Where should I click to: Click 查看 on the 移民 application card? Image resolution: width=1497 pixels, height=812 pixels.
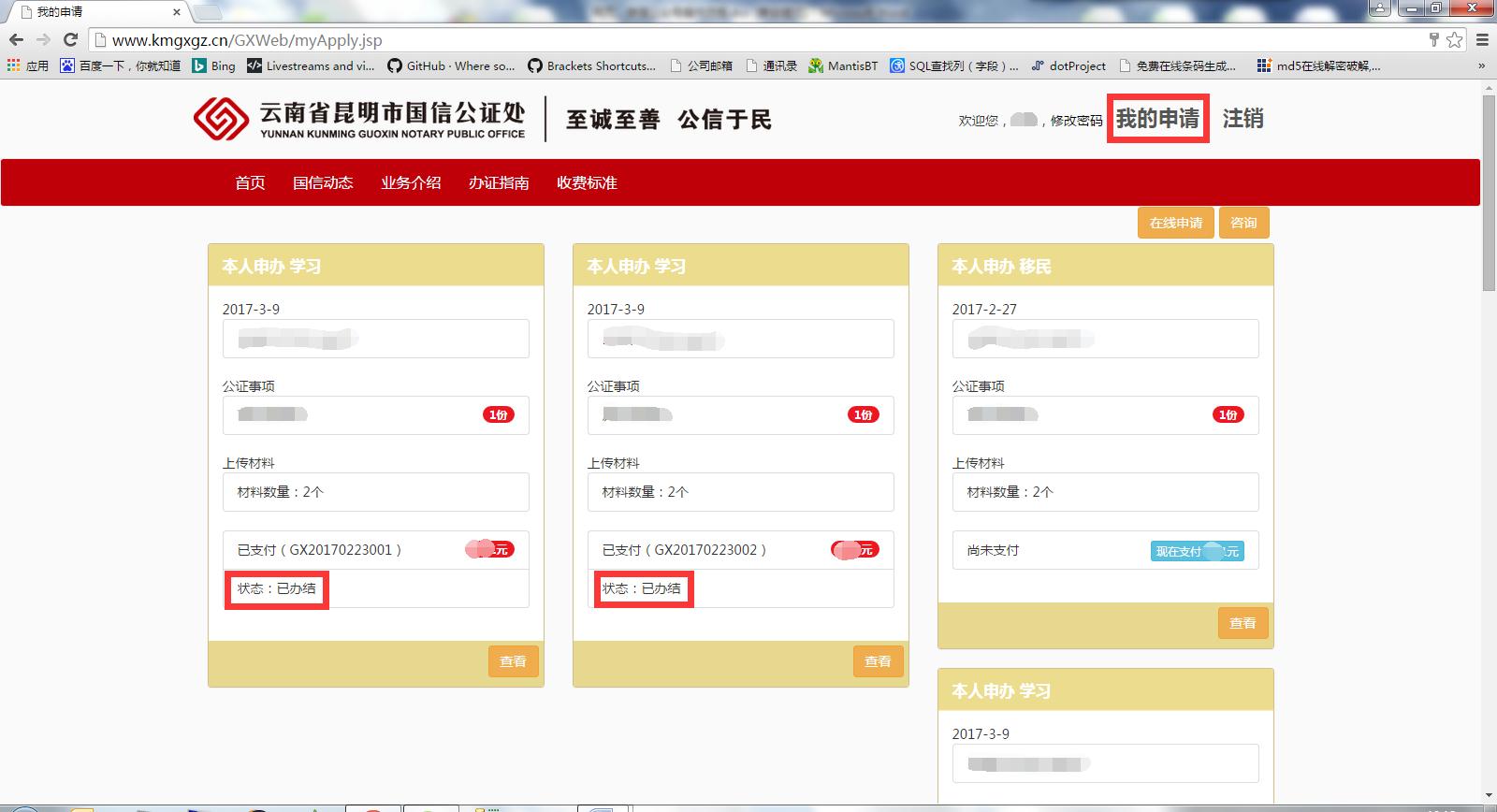pos(1243,623)
